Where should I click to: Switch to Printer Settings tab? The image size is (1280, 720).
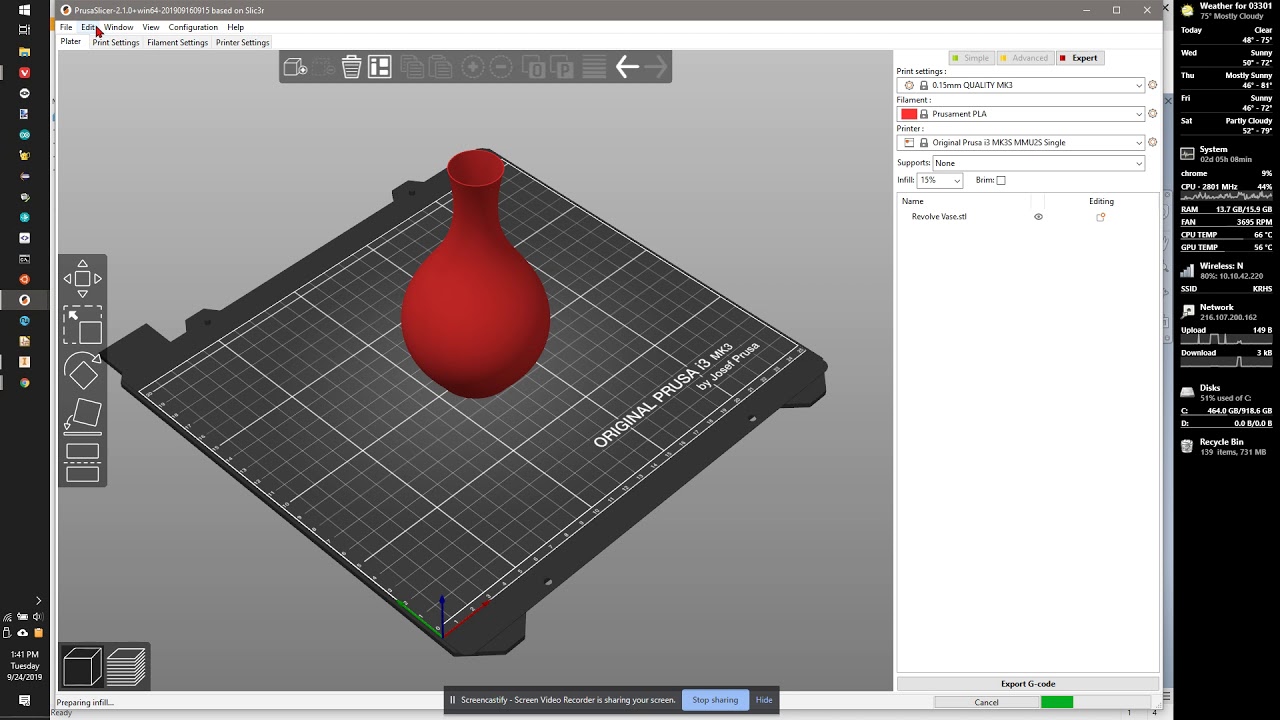coord(243,43)
